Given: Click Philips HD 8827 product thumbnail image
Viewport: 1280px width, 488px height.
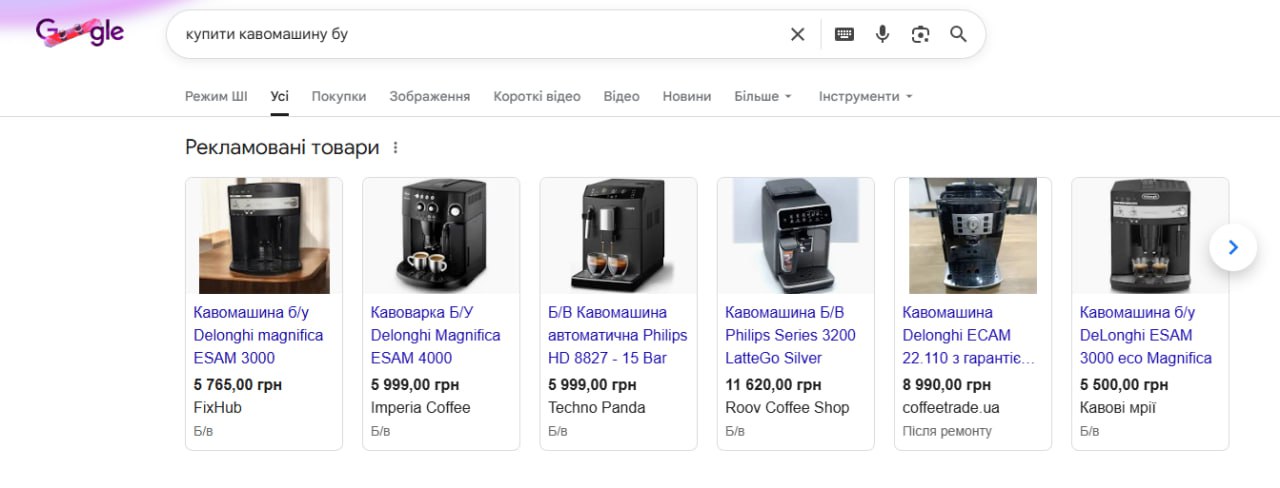Looking at the screenshot, I should (618, 236).
